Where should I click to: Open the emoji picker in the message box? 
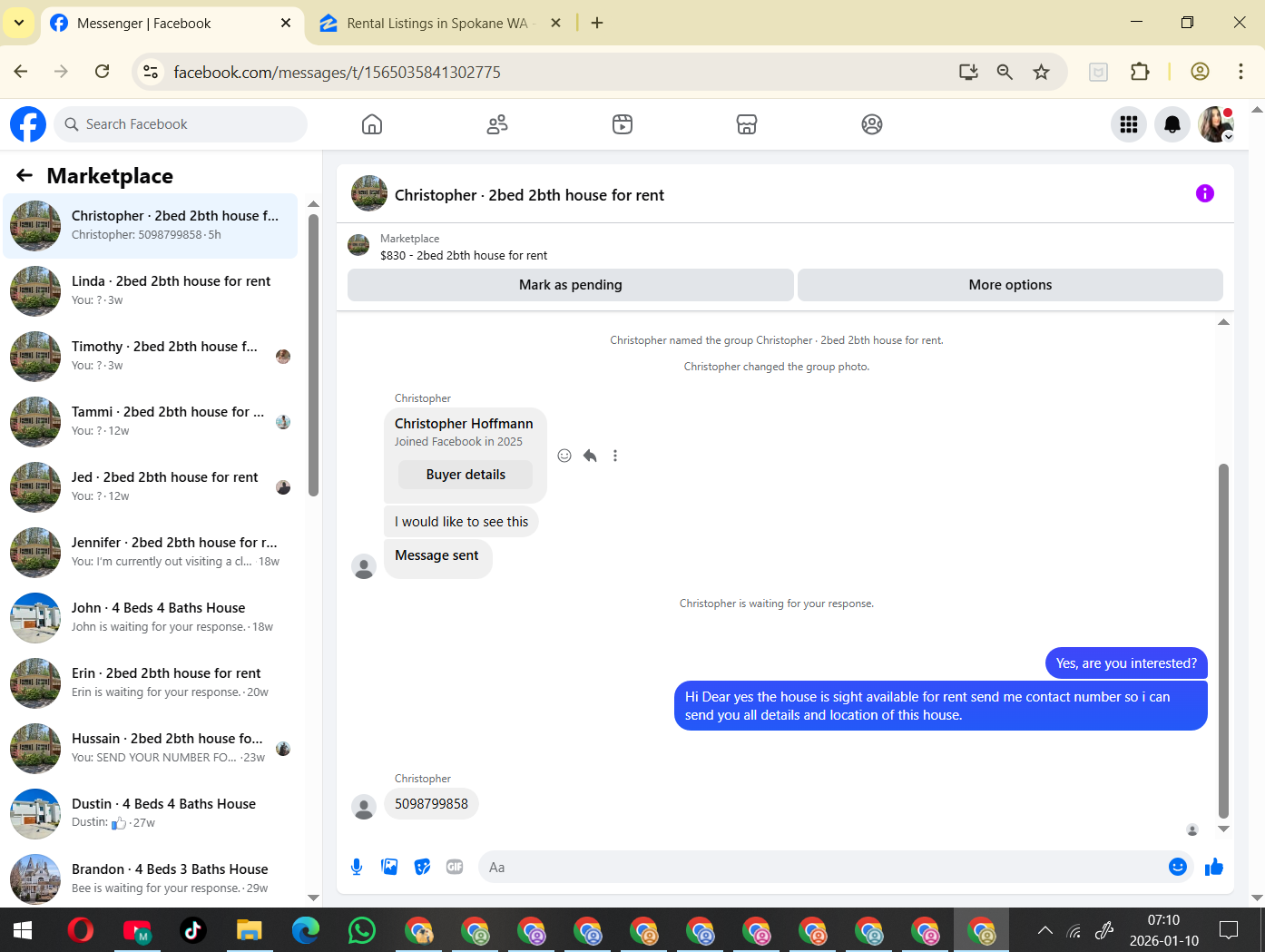(1178, 867)
